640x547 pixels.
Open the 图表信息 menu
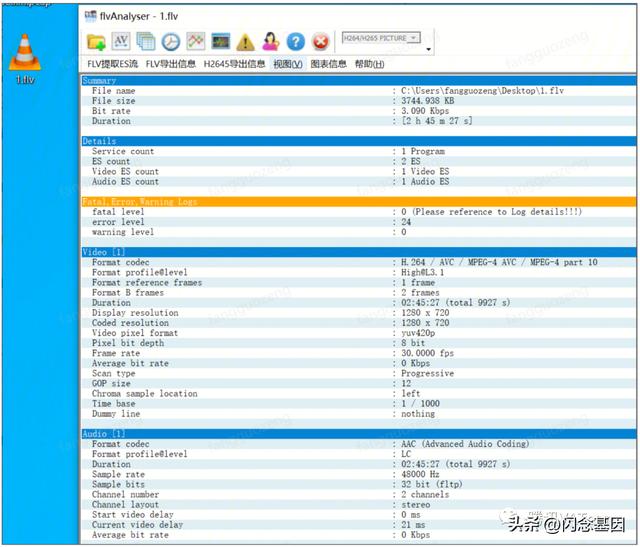pos(329,64)
